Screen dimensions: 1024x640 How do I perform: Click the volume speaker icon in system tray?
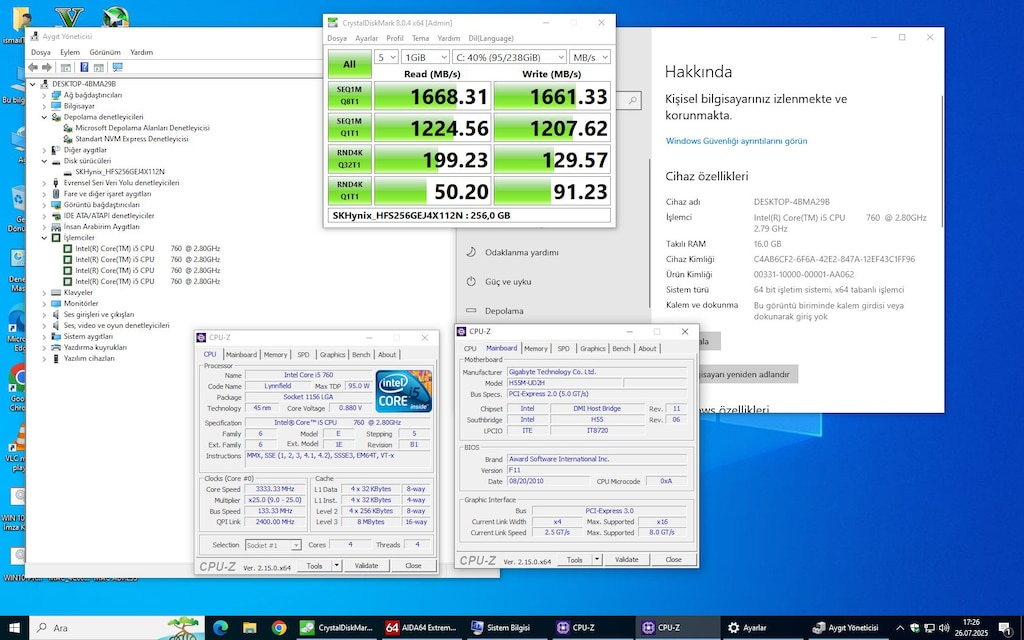point(943,628)
